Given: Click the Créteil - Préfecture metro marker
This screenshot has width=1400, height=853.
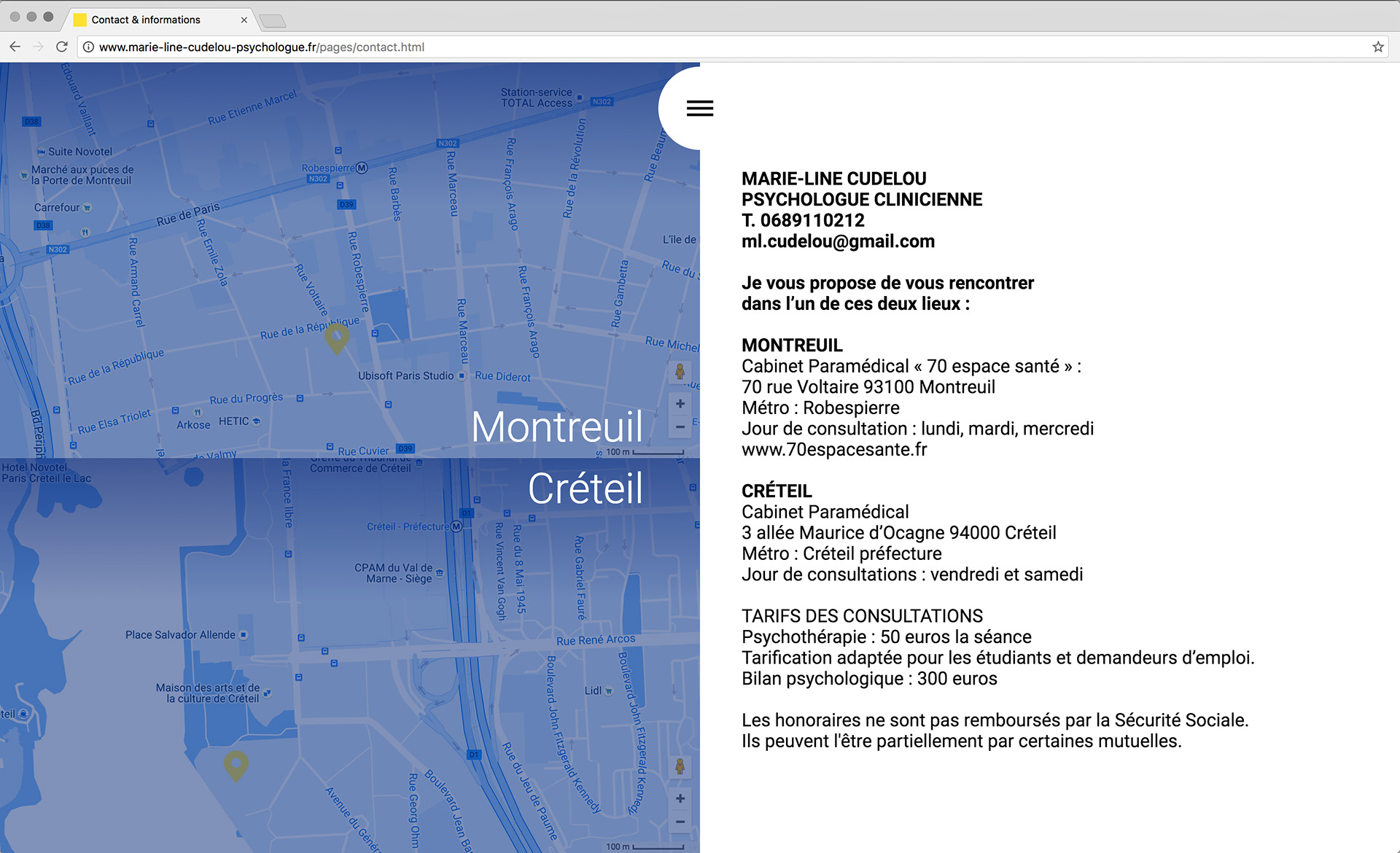Looking at the screenshot, I should pyautogui.click(x=456, y=526).
